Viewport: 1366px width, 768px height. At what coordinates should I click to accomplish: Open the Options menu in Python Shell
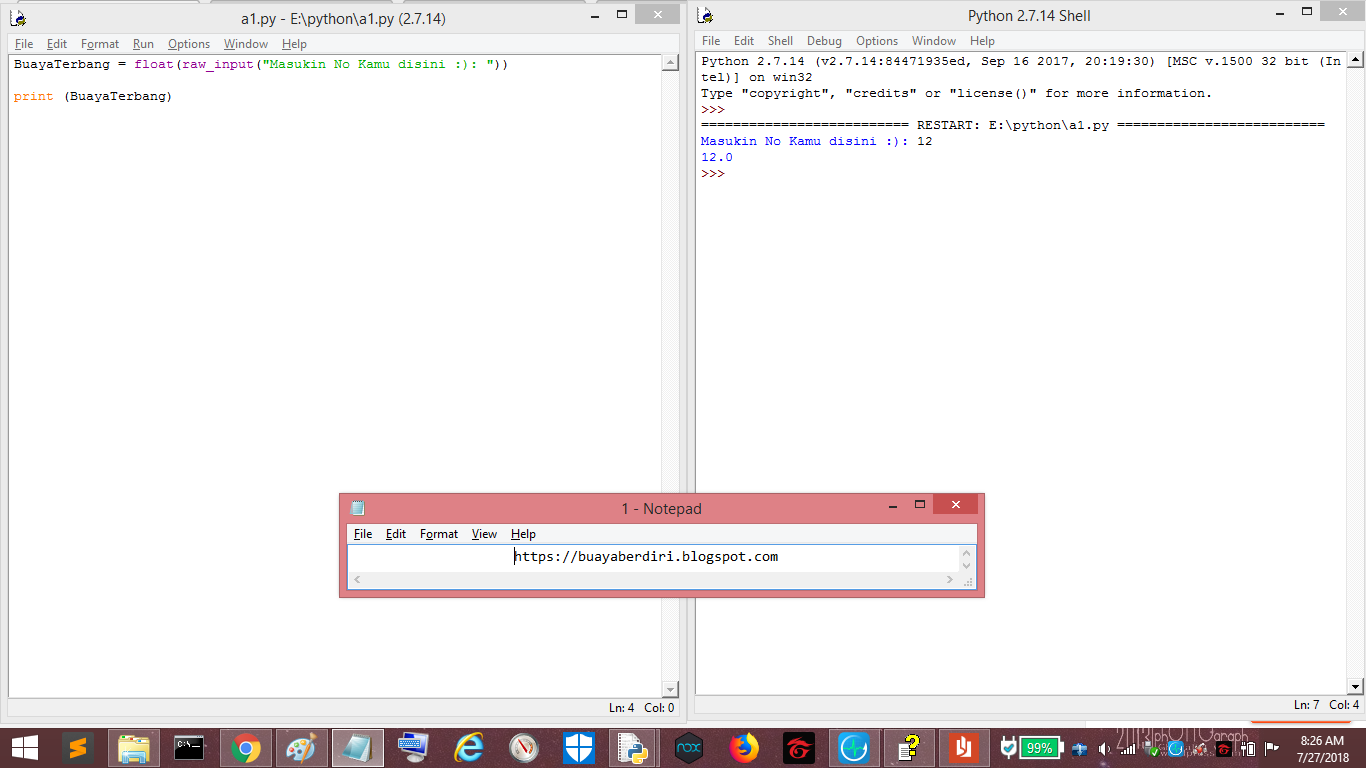(877, 41)
